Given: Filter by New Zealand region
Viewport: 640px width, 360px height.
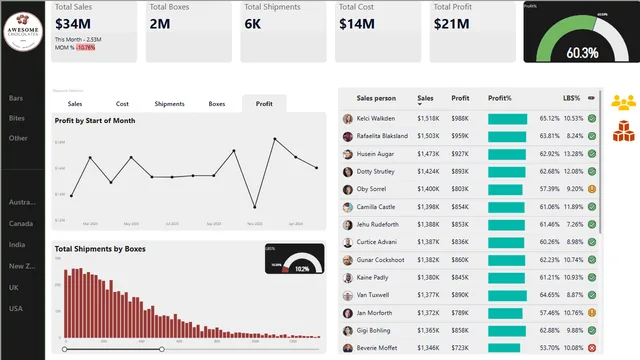Looking at the screenshot, I should tap(22, 266).
